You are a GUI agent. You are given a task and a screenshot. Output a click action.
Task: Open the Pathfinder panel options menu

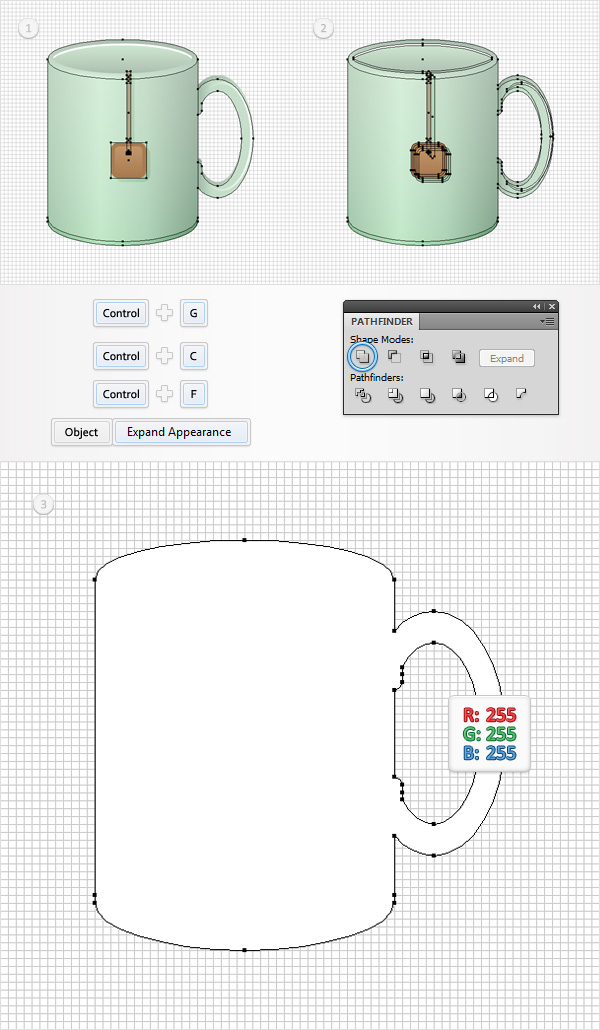[x=547, y=321]
